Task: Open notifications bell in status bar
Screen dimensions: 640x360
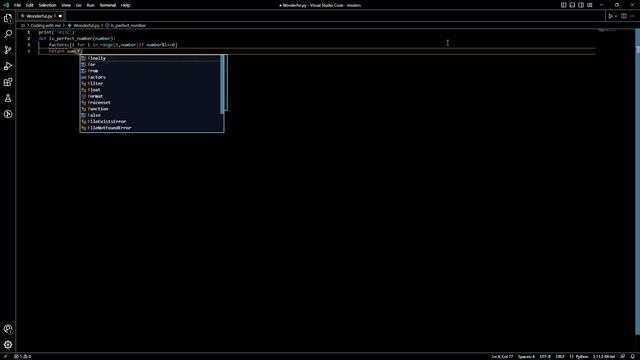Action: coord(632,356)
